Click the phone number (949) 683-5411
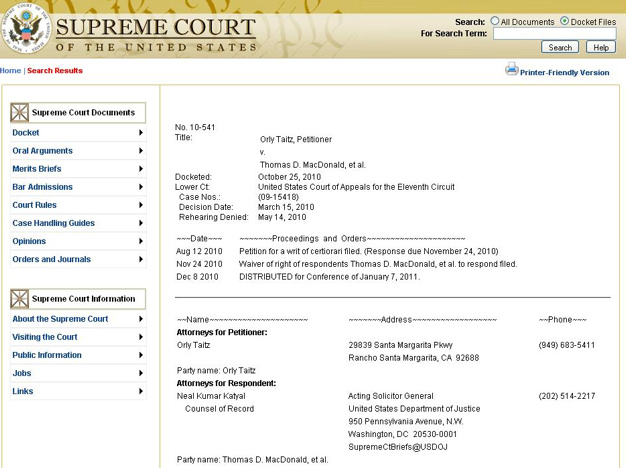This screenshot has width=626, height=468. (567, 345)
